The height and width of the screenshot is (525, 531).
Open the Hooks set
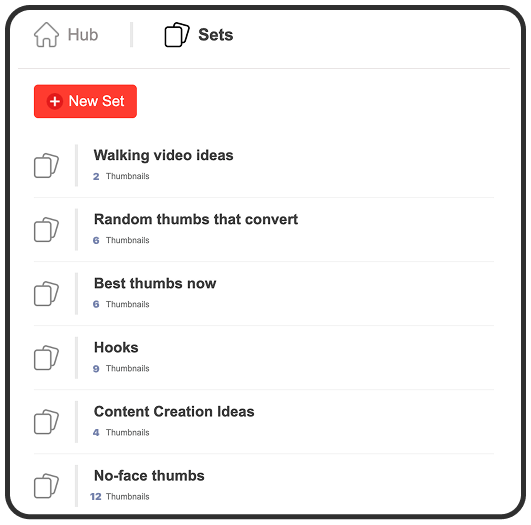(x=264, y=357)
